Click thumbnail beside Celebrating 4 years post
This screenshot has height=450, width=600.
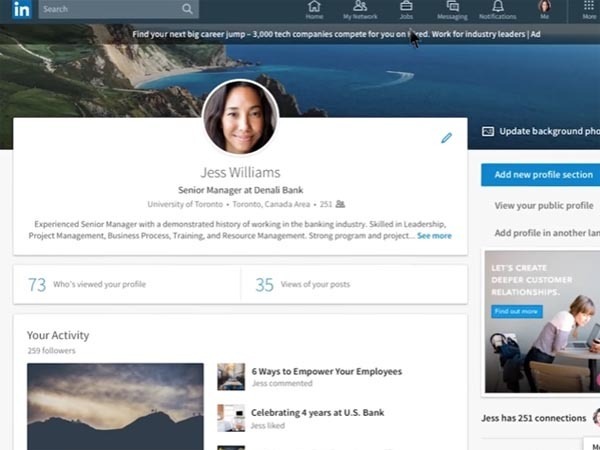tap(231, 418)
